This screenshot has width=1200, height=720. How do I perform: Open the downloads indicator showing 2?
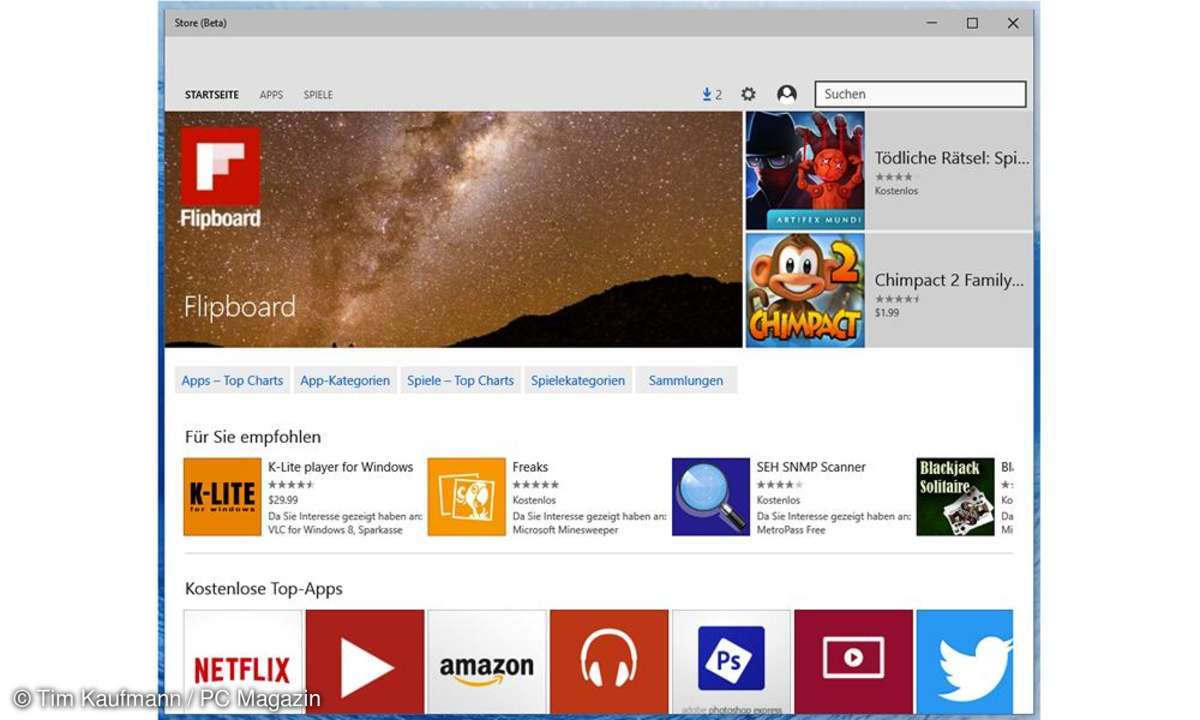[712, 94]
